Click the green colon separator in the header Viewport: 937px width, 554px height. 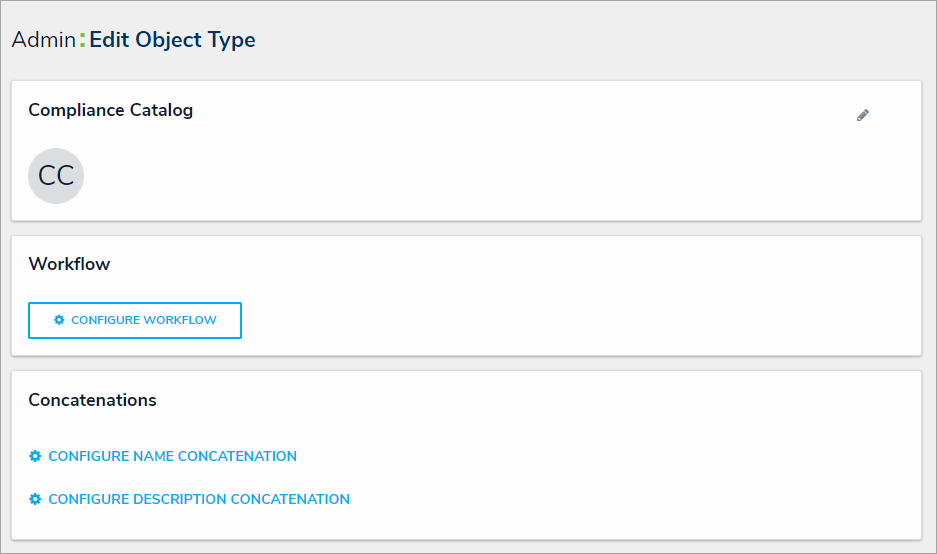pos(82,41)
